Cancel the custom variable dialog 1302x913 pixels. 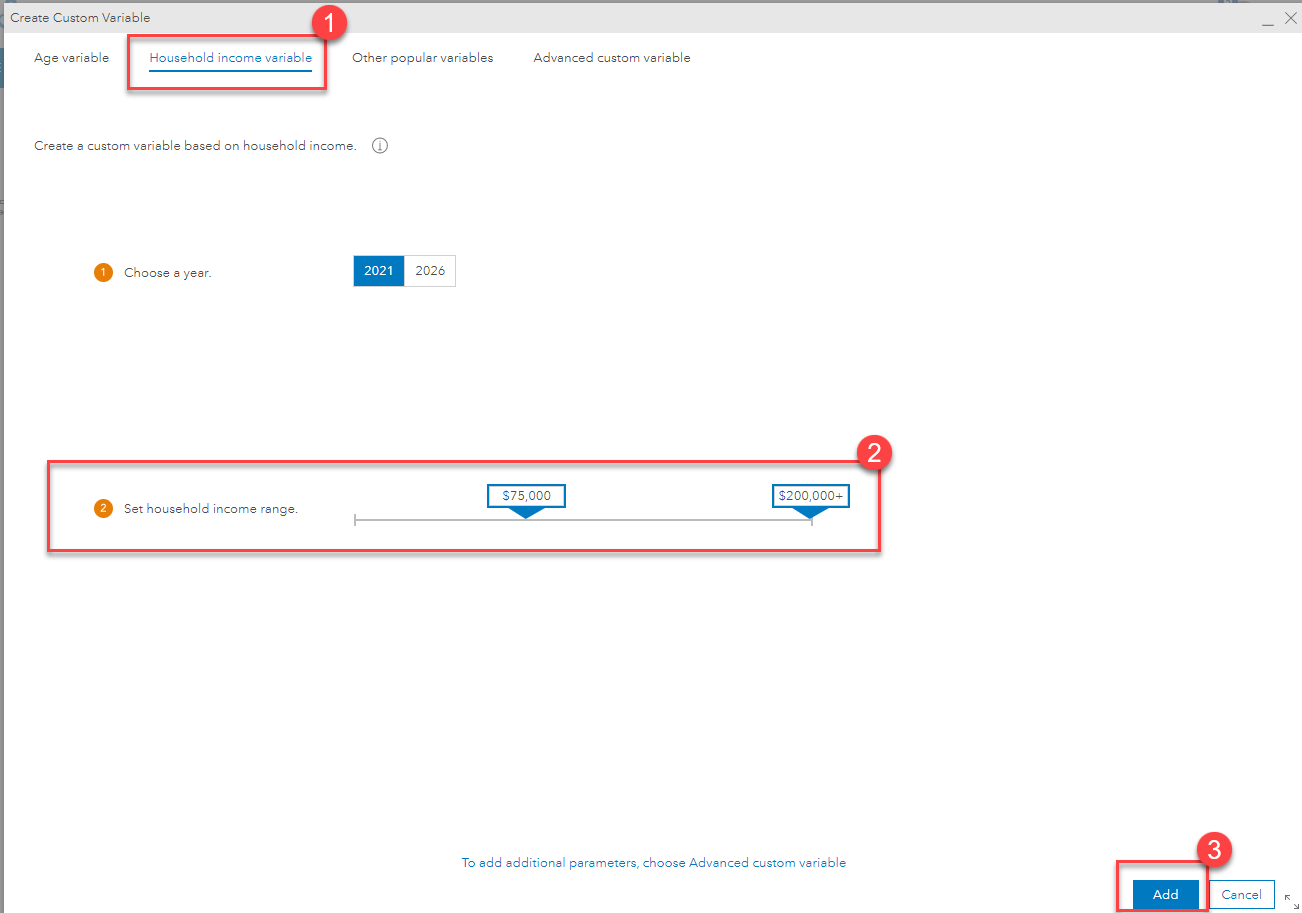[x=1241, y=895]
